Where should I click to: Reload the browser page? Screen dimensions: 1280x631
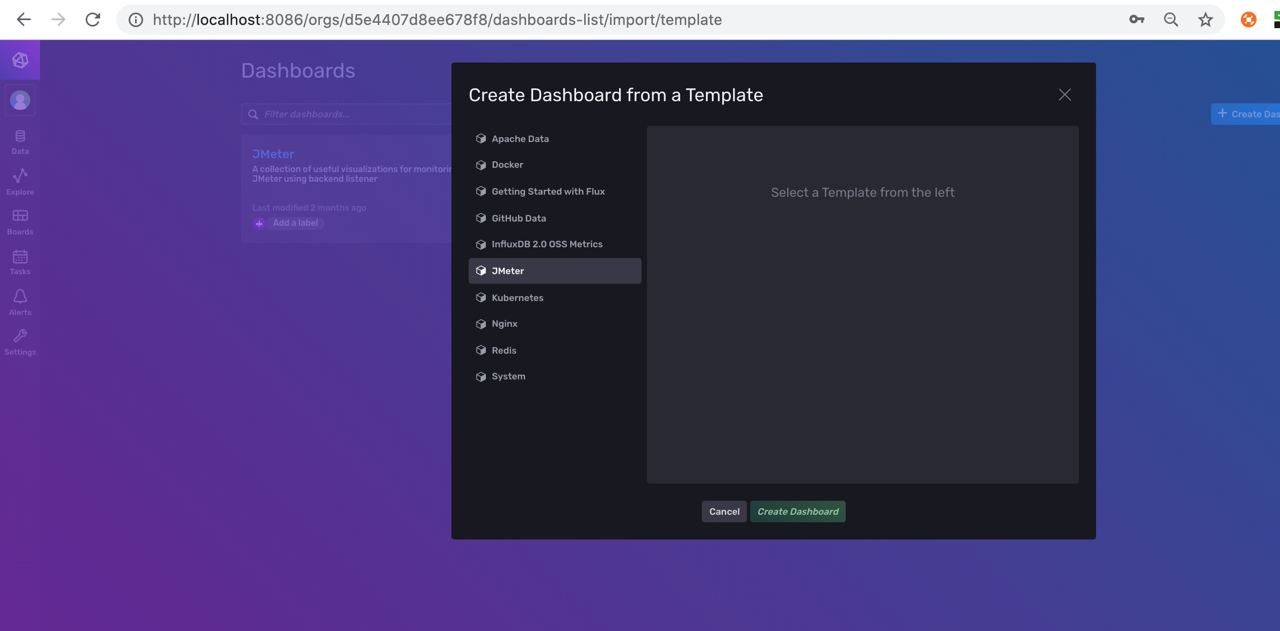[x=93, y=19]
